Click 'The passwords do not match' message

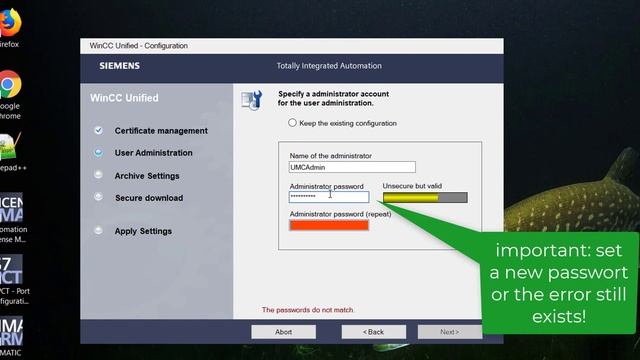308,310
